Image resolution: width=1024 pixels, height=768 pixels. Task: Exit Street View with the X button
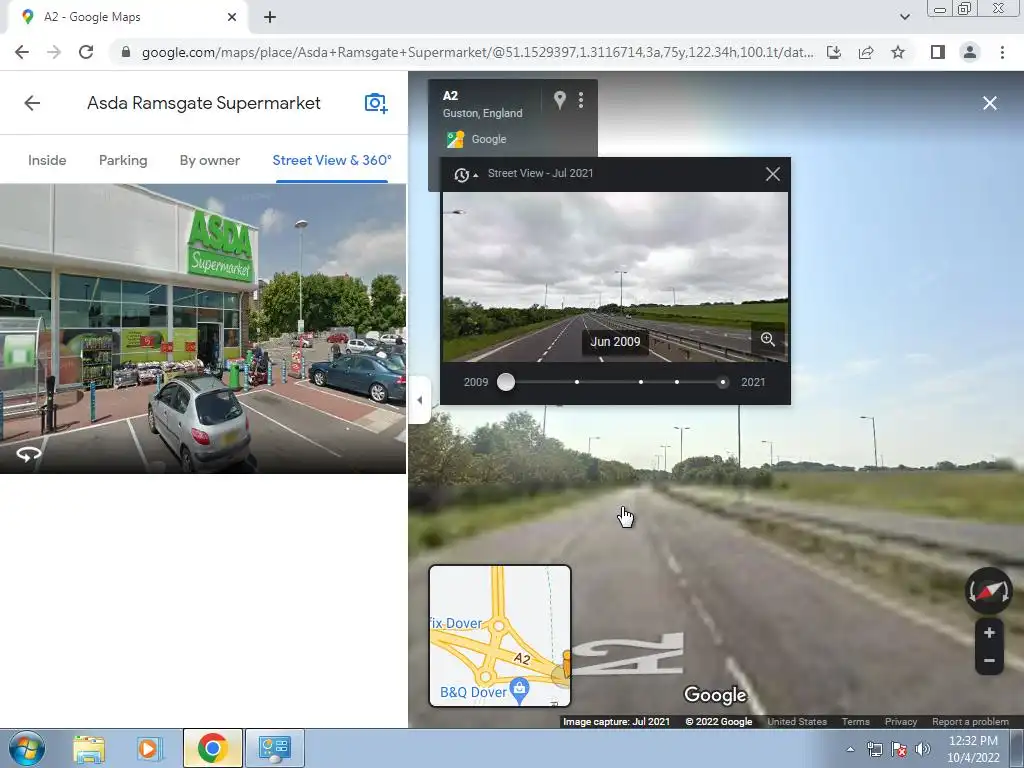[989, 103]
